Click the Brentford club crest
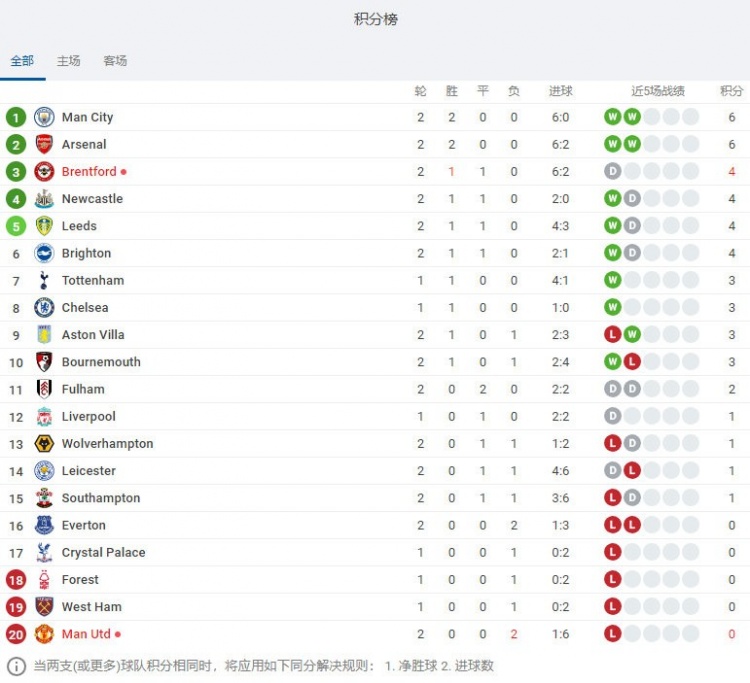This screenshot has height=683, width=750. (44, 172)
